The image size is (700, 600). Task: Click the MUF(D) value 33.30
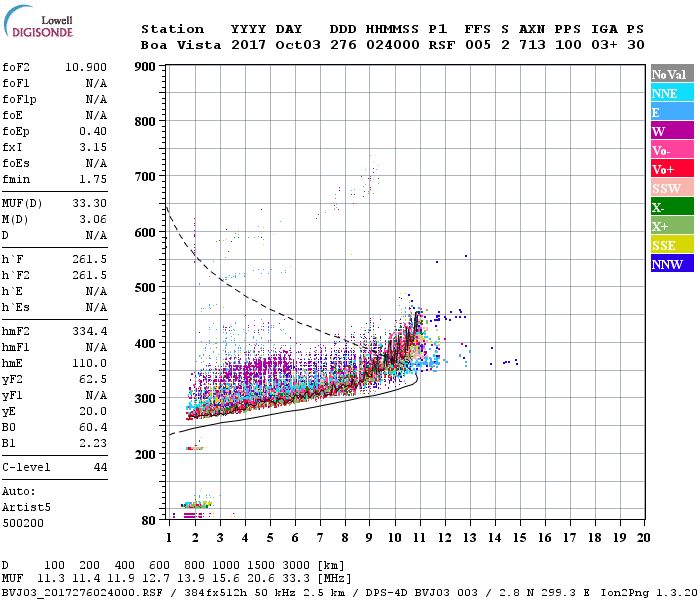click(89, 203)
